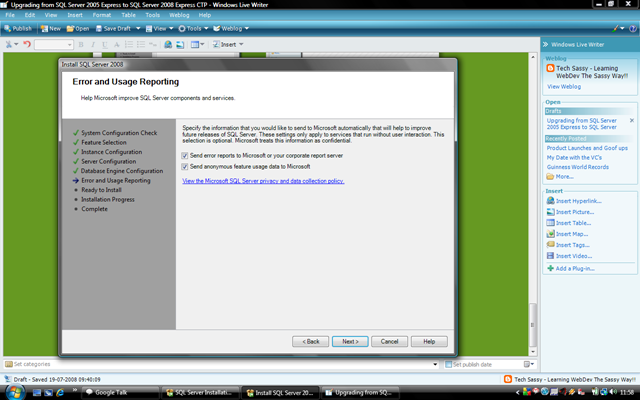Click the insert picture icon in formatting bar

[x=180, y=44]
